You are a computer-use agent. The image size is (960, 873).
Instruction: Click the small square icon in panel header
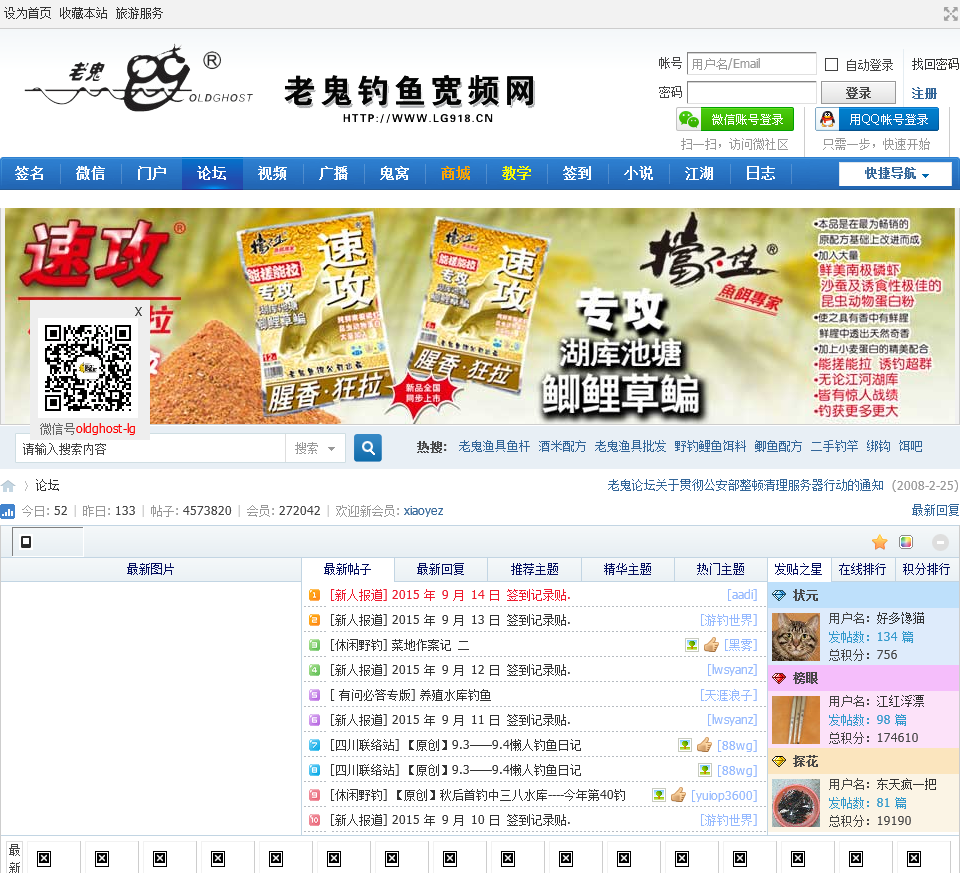pyautogui.click(x=26, y=542)
